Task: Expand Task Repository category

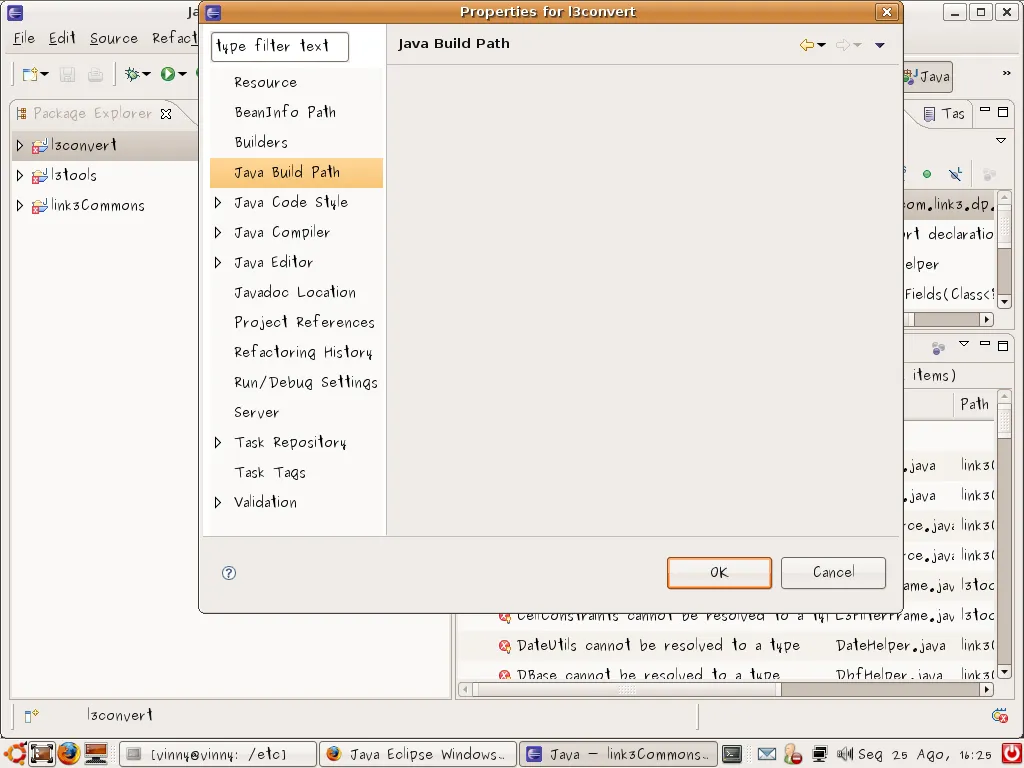Action: [218, 443]
